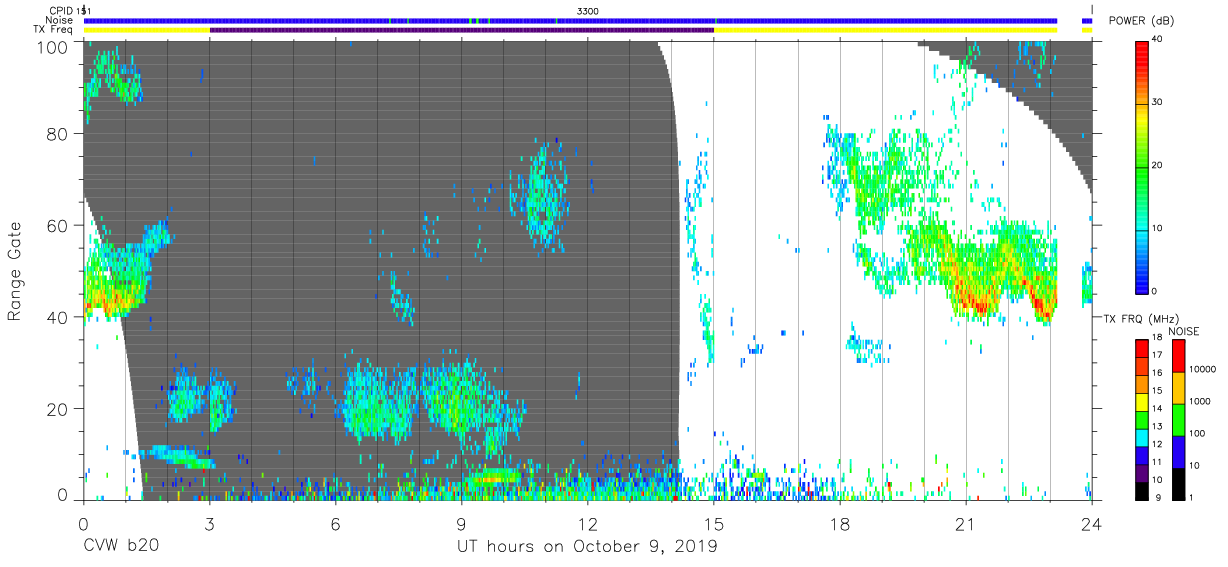Click the blue Noise strip above the plot
Image resolution: width=1228 pixels, height=567 pixels.
coord(570,20)
